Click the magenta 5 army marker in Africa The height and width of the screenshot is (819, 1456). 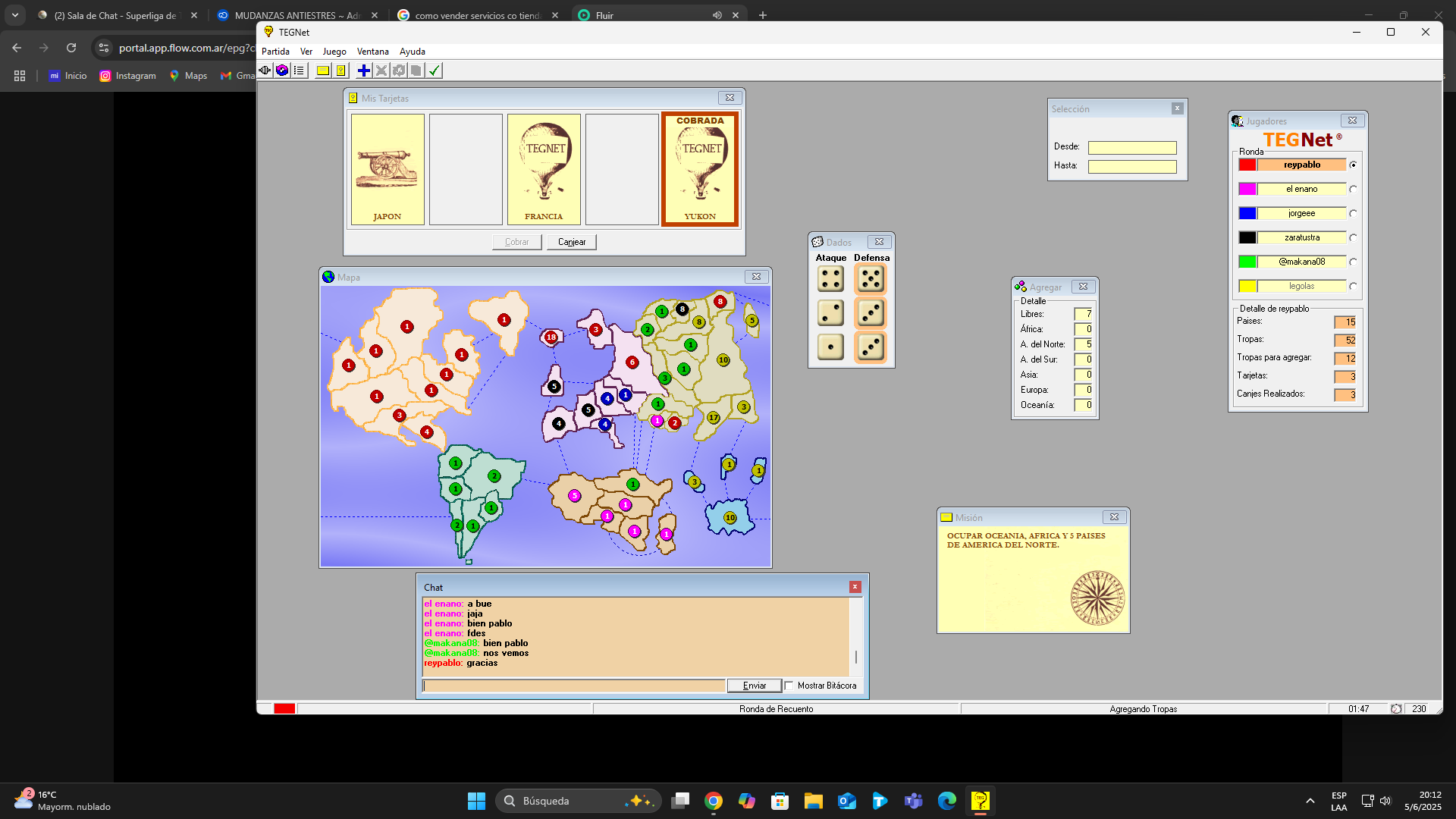(x=575, y=496)
